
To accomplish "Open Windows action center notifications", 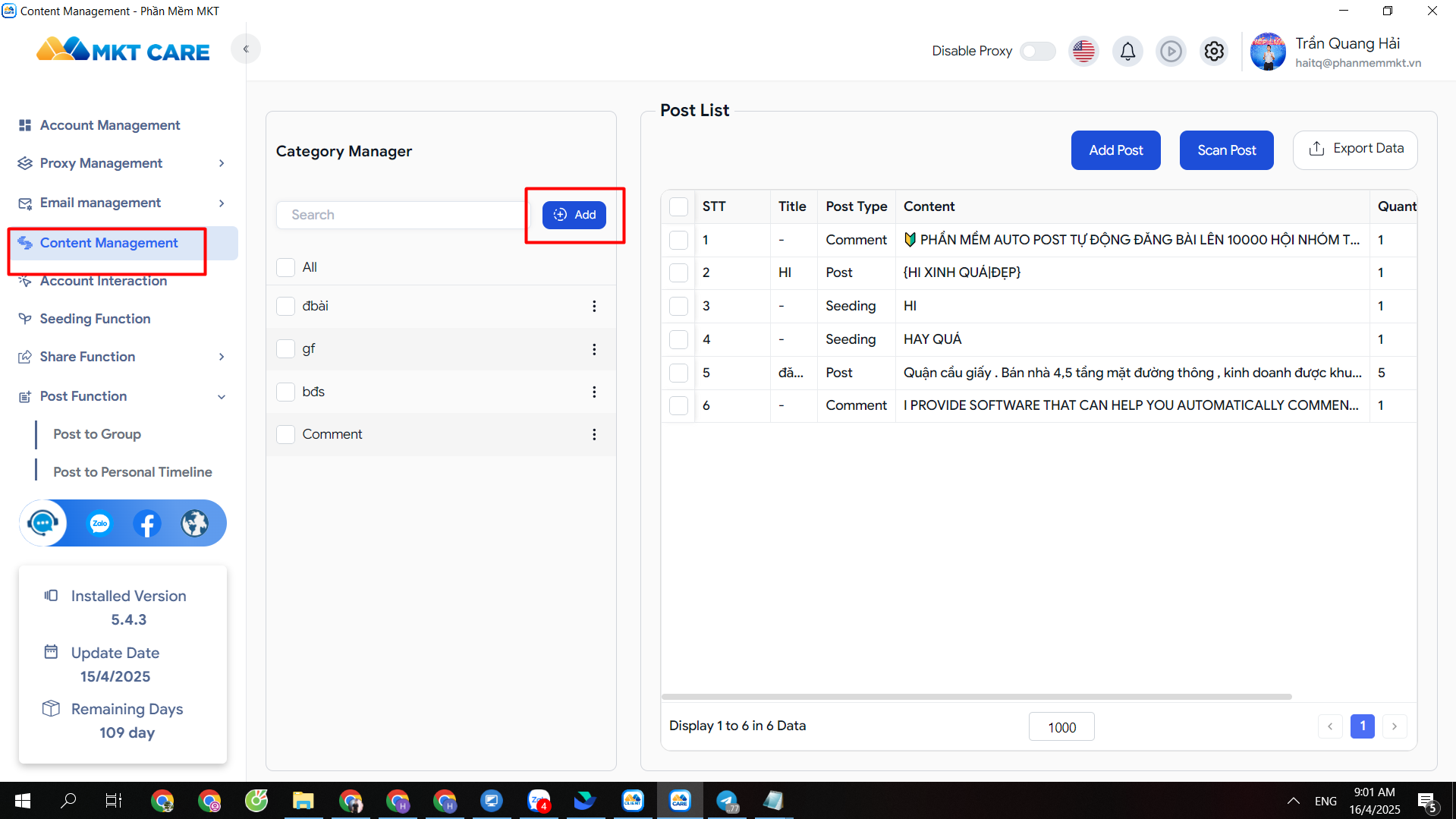I will point(1426,801).
